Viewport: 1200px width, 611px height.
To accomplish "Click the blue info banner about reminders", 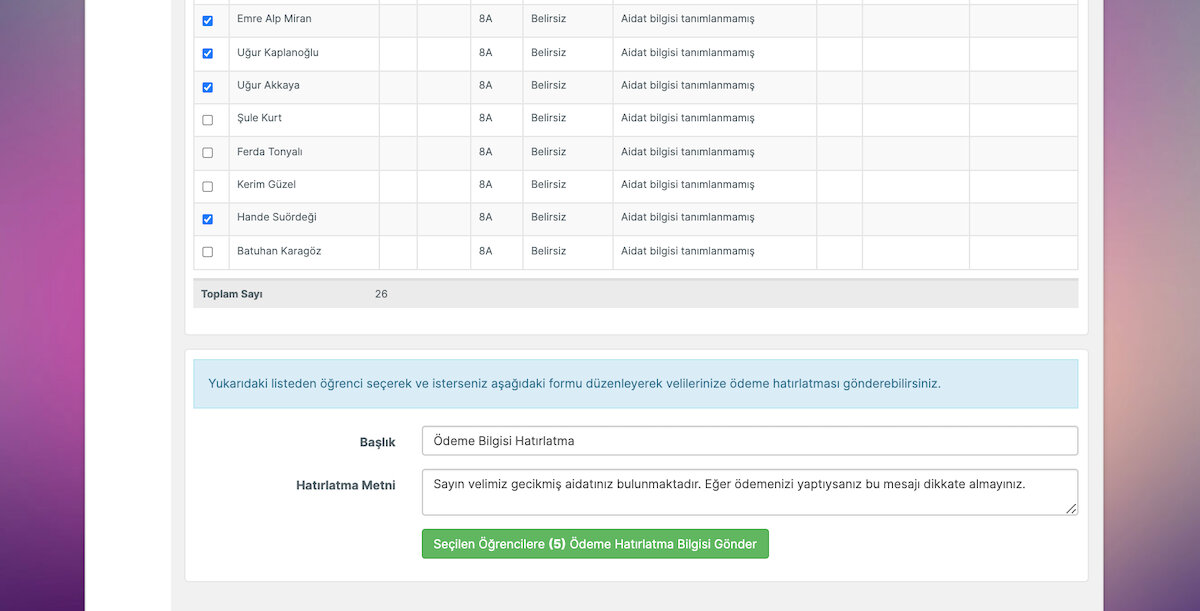I will [636, 384].
